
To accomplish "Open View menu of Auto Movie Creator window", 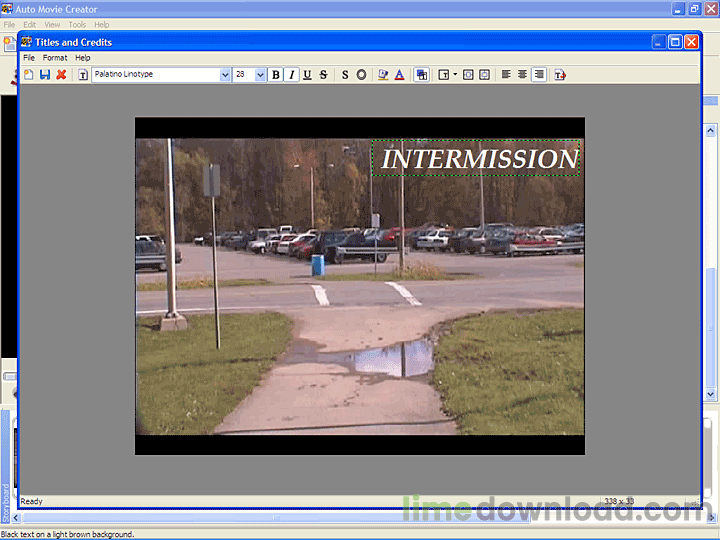I will 52,25.
